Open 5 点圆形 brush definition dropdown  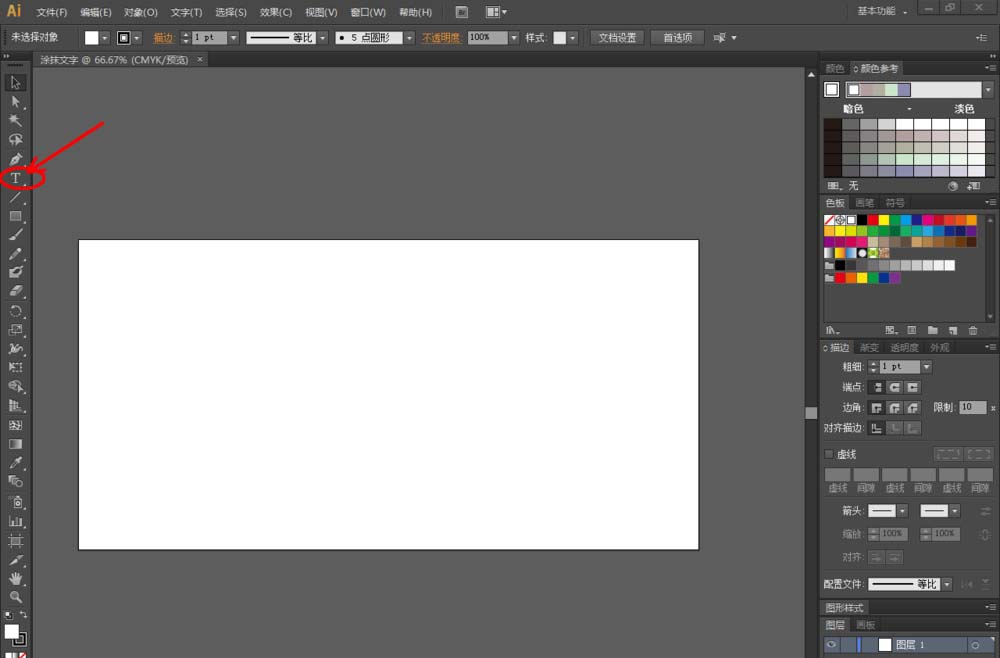(409, 38)
